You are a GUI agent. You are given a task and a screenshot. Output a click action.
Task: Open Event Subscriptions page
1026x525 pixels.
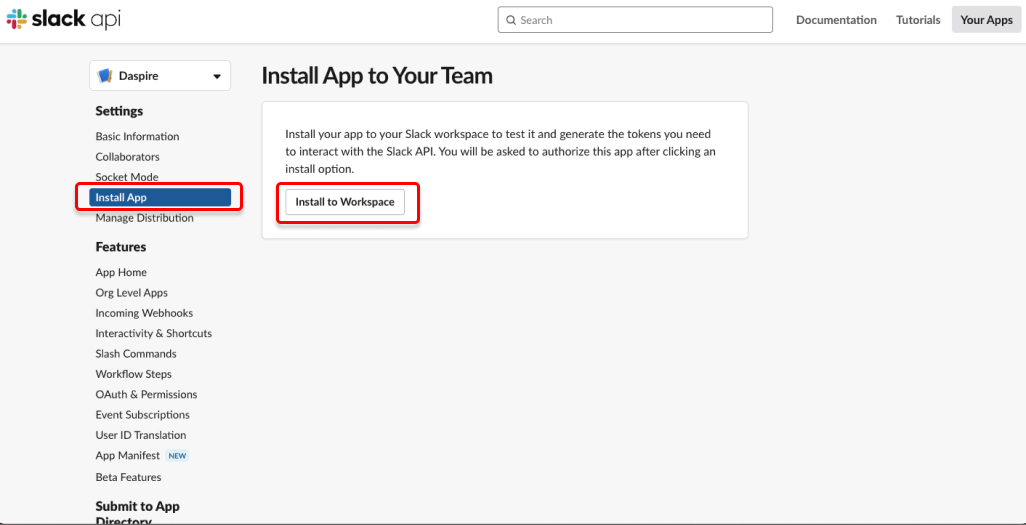click(143, 415)
